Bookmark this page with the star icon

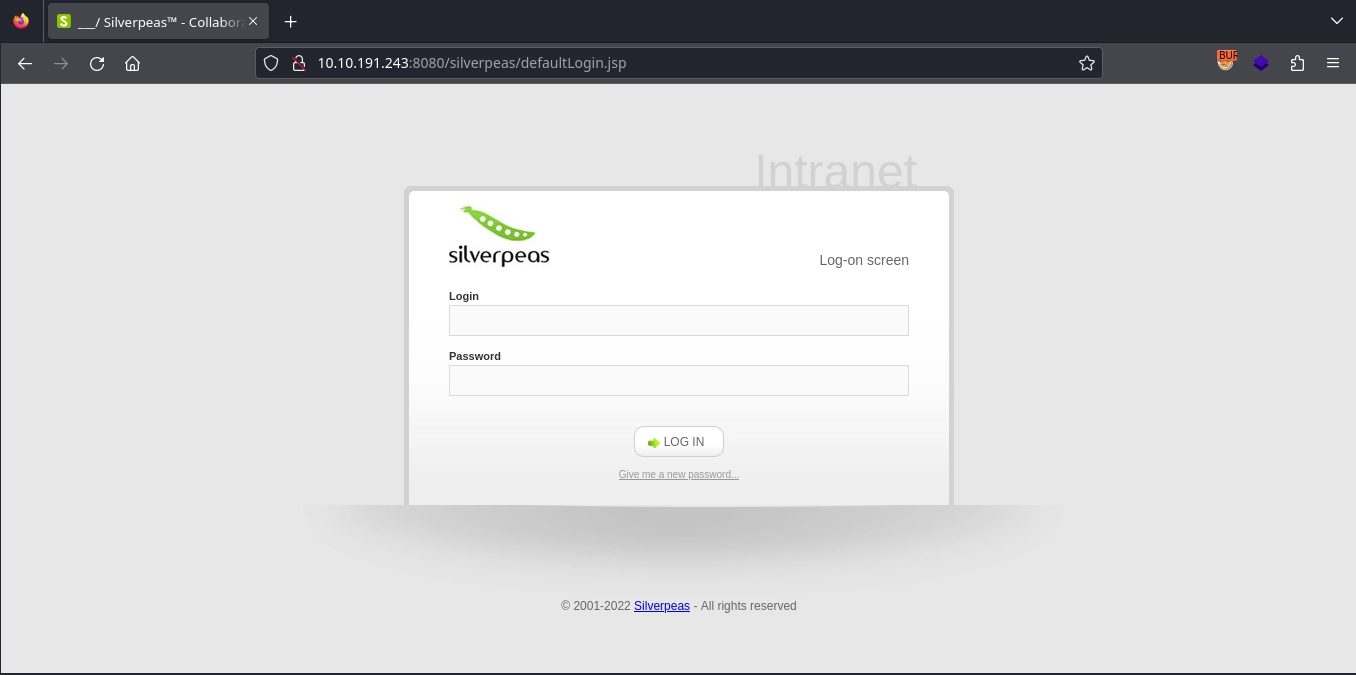1086,63
